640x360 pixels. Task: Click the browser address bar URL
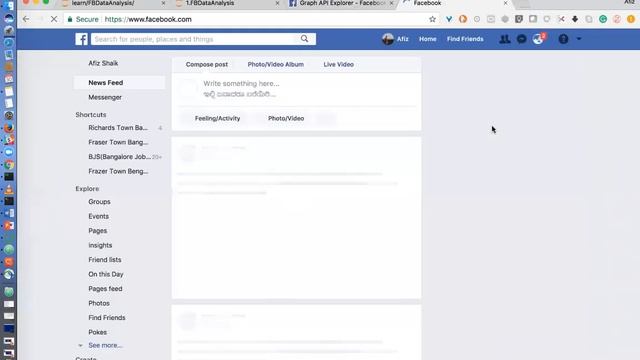point(148,19)
